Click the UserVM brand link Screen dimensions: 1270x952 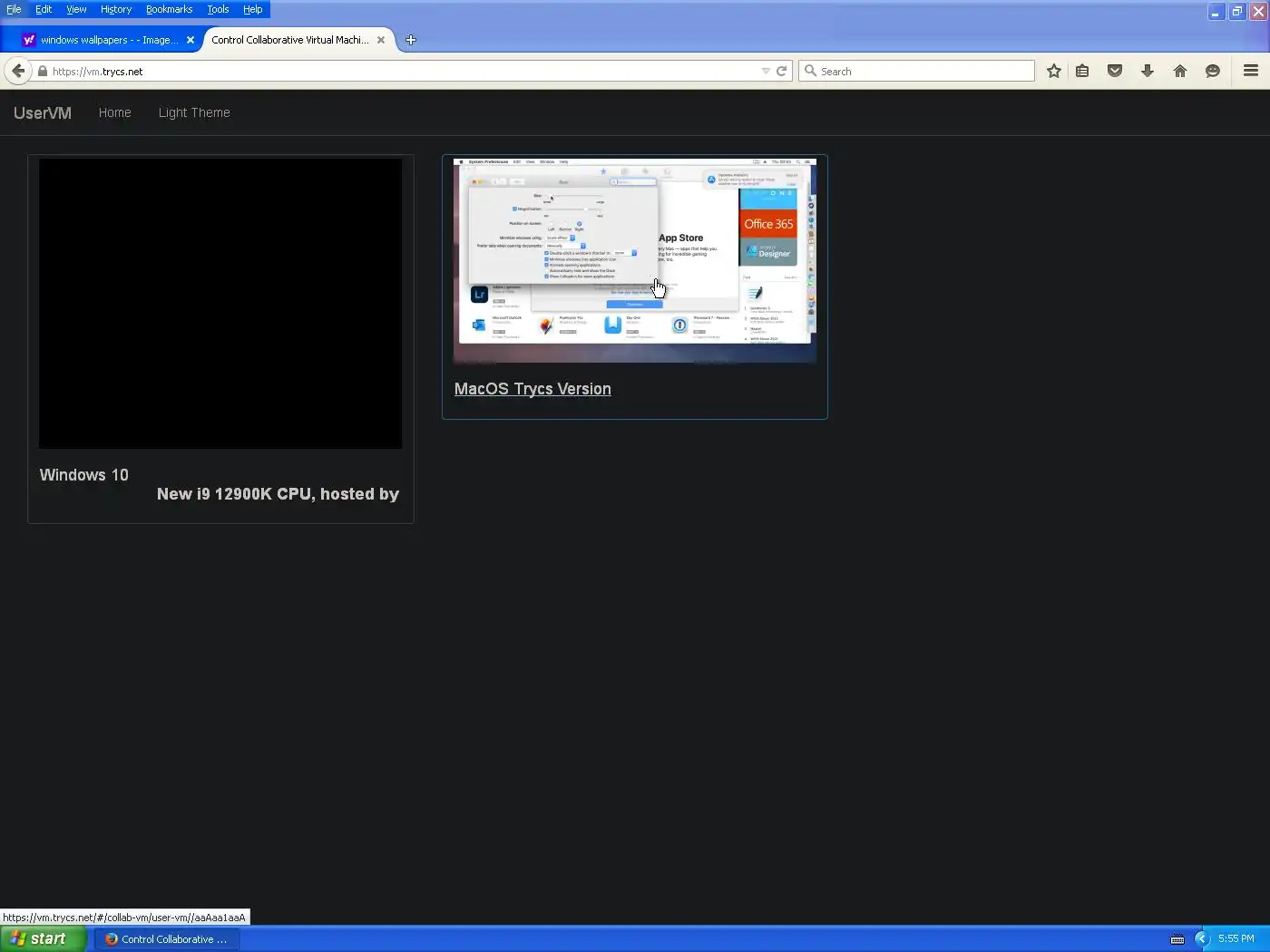pyautogui.click(x=43, y=112)
